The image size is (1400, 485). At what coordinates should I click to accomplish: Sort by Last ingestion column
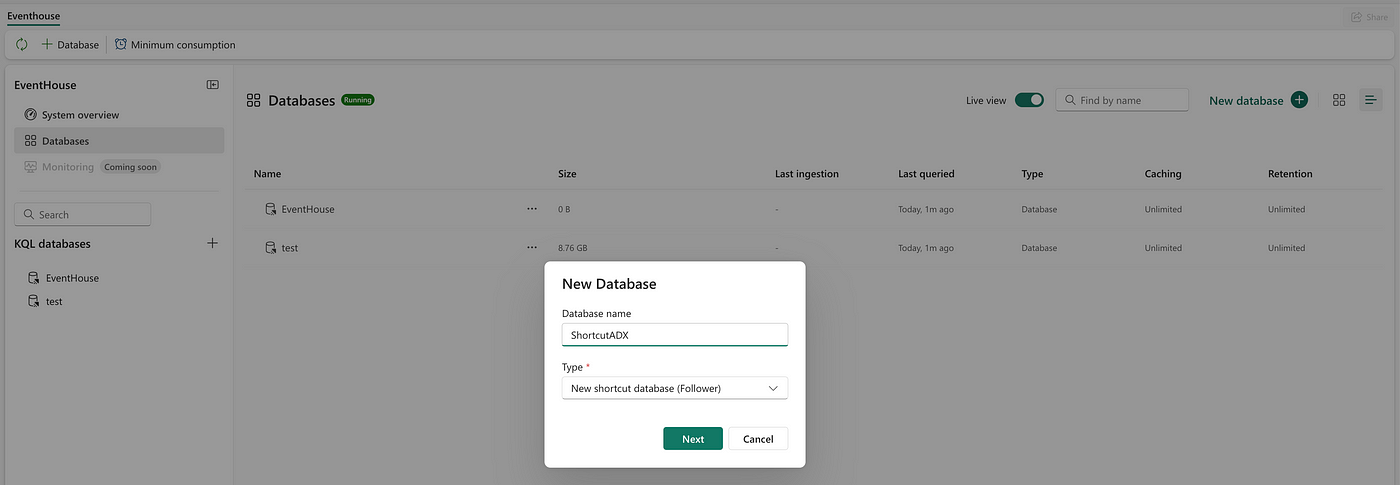(807, 174)
